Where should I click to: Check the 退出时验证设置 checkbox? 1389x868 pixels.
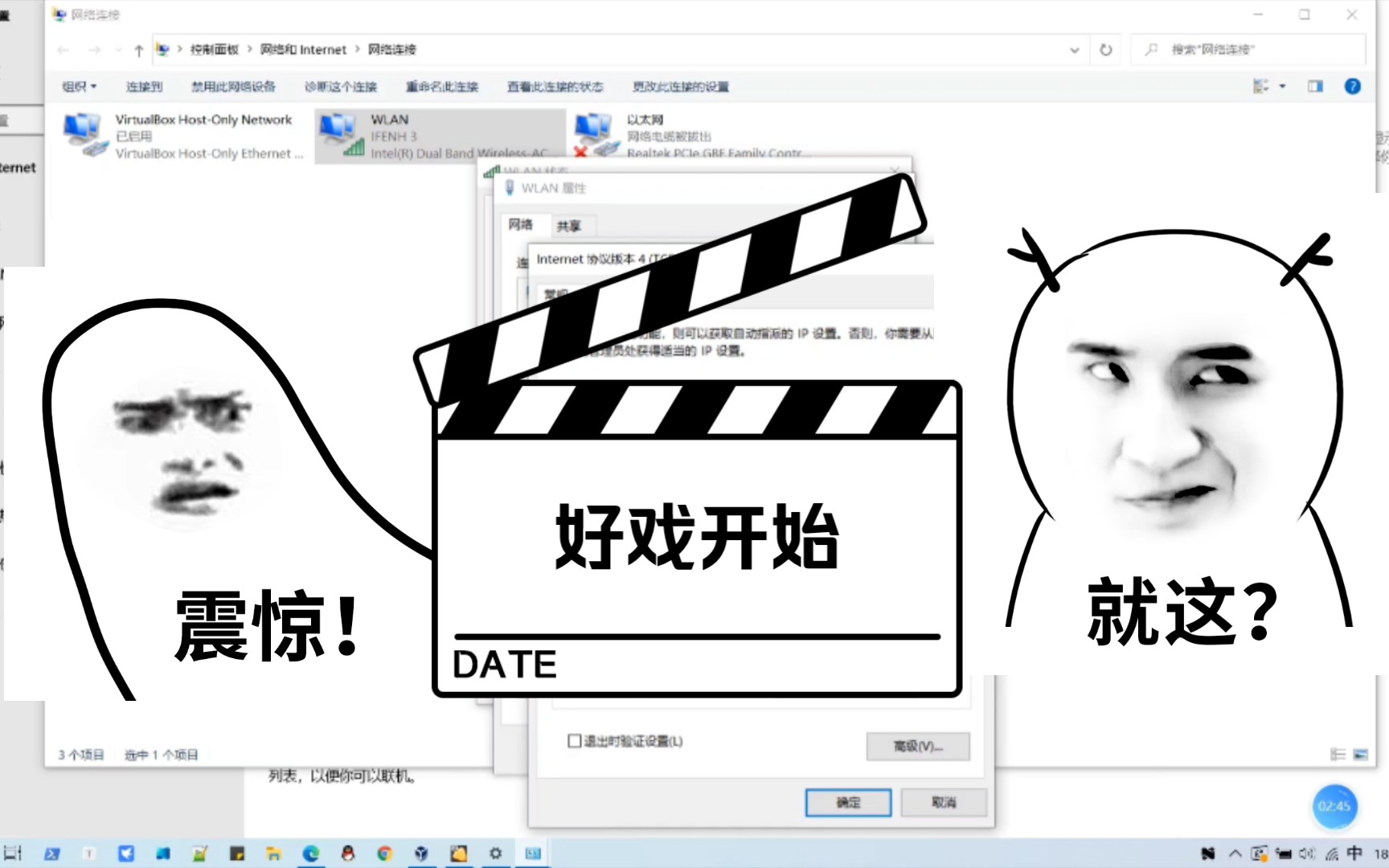(573, 741)
